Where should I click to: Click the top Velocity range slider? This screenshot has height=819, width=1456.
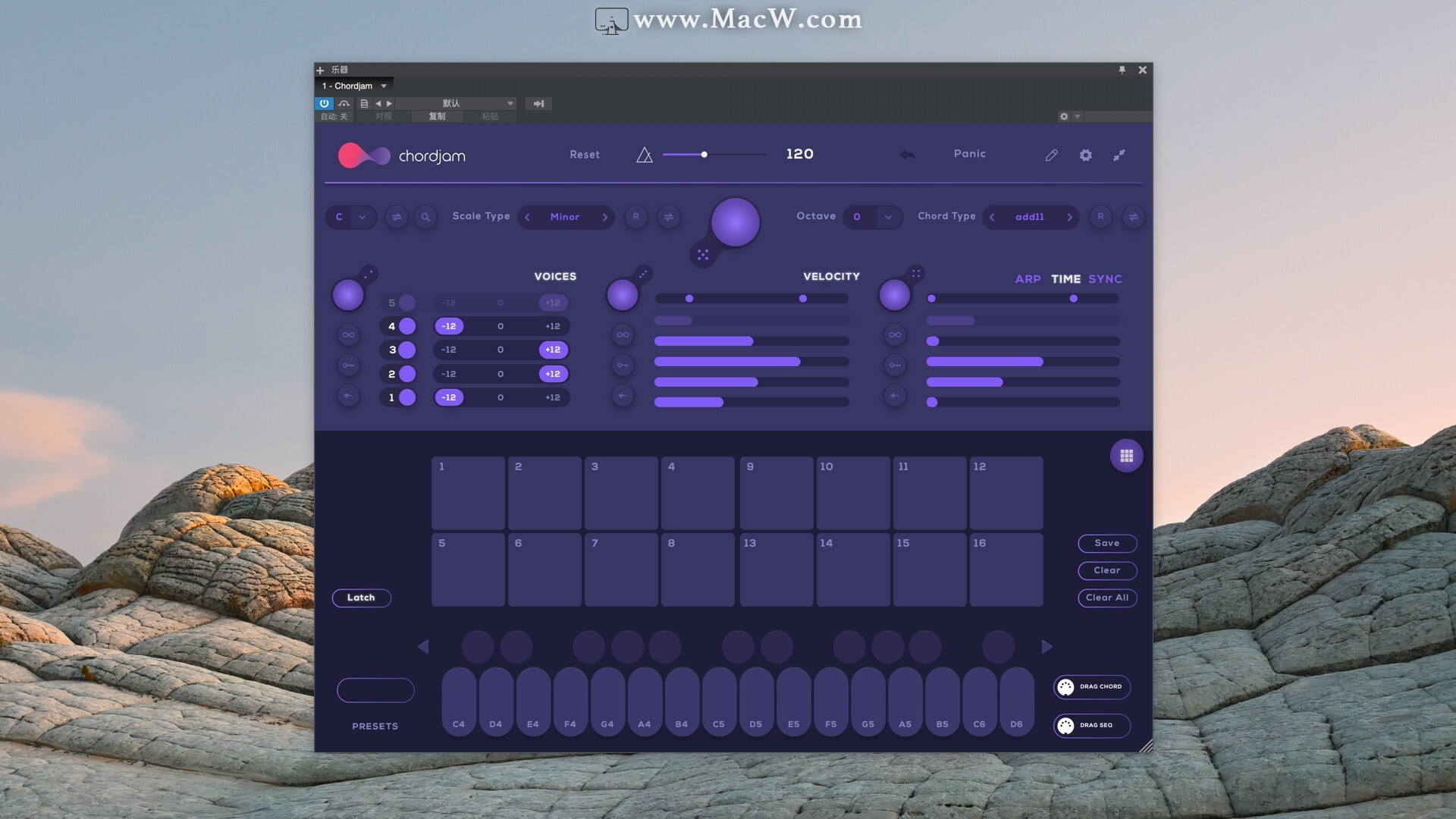coord(752,299)
